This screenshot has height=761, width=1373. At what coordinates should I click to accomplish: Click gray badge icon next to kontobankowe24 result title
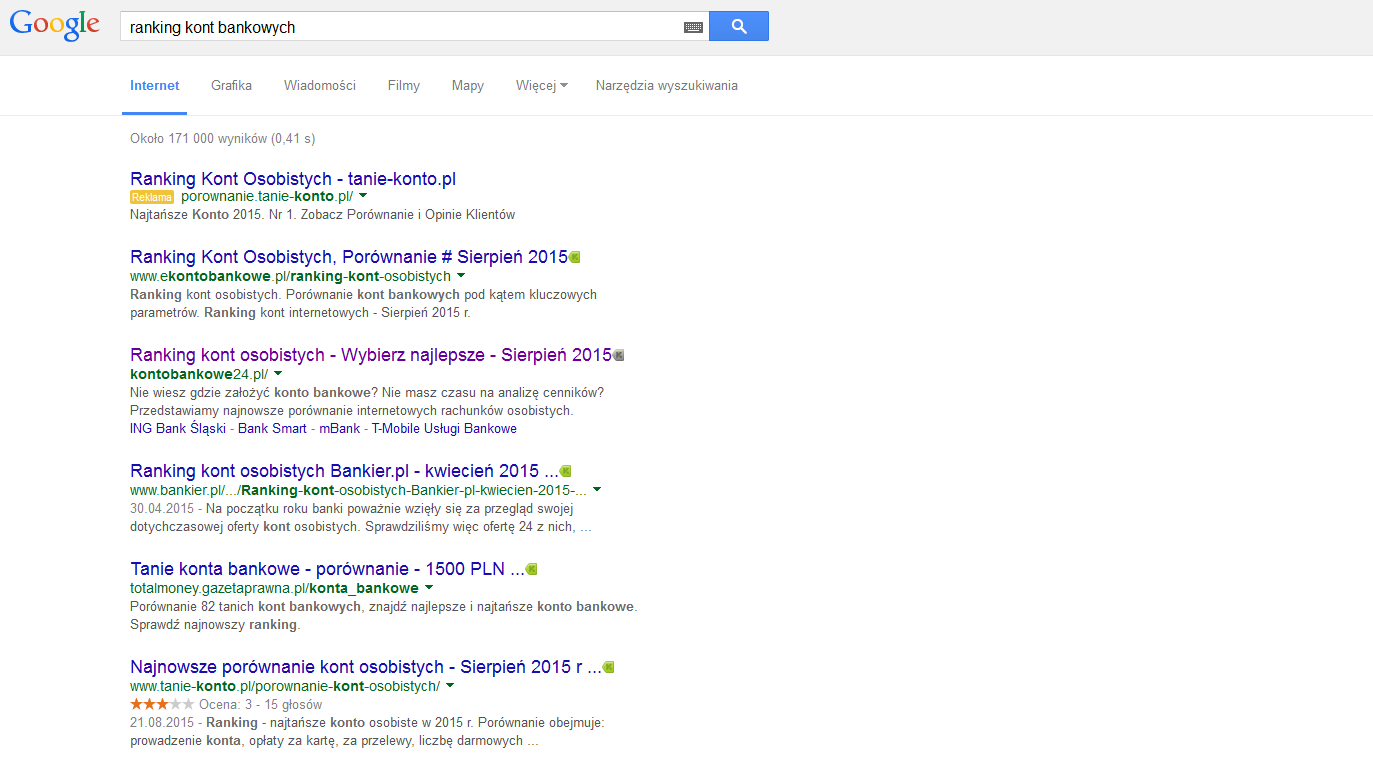point(618,356)
